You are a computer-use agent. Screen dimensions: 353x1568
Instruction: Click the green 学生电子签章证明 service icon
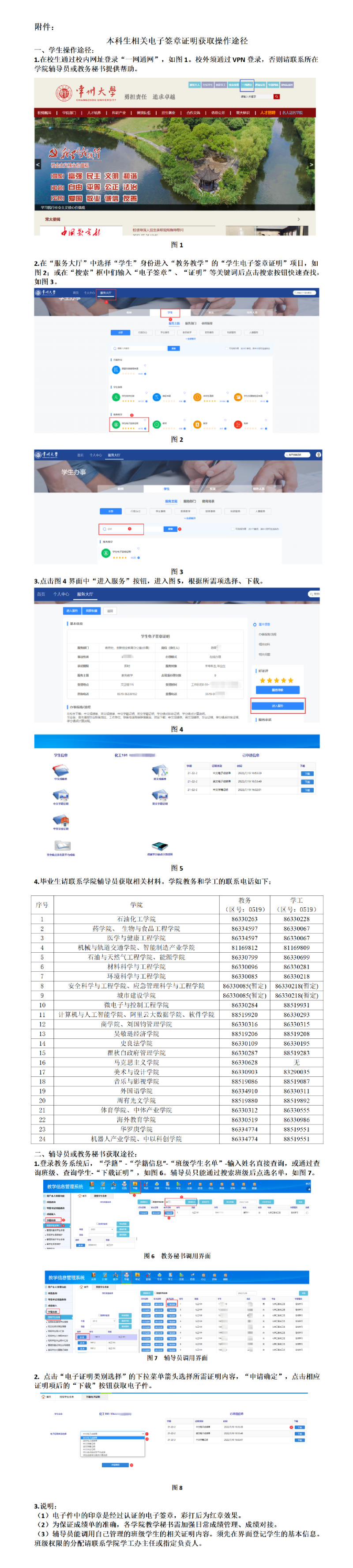point(116,424)
